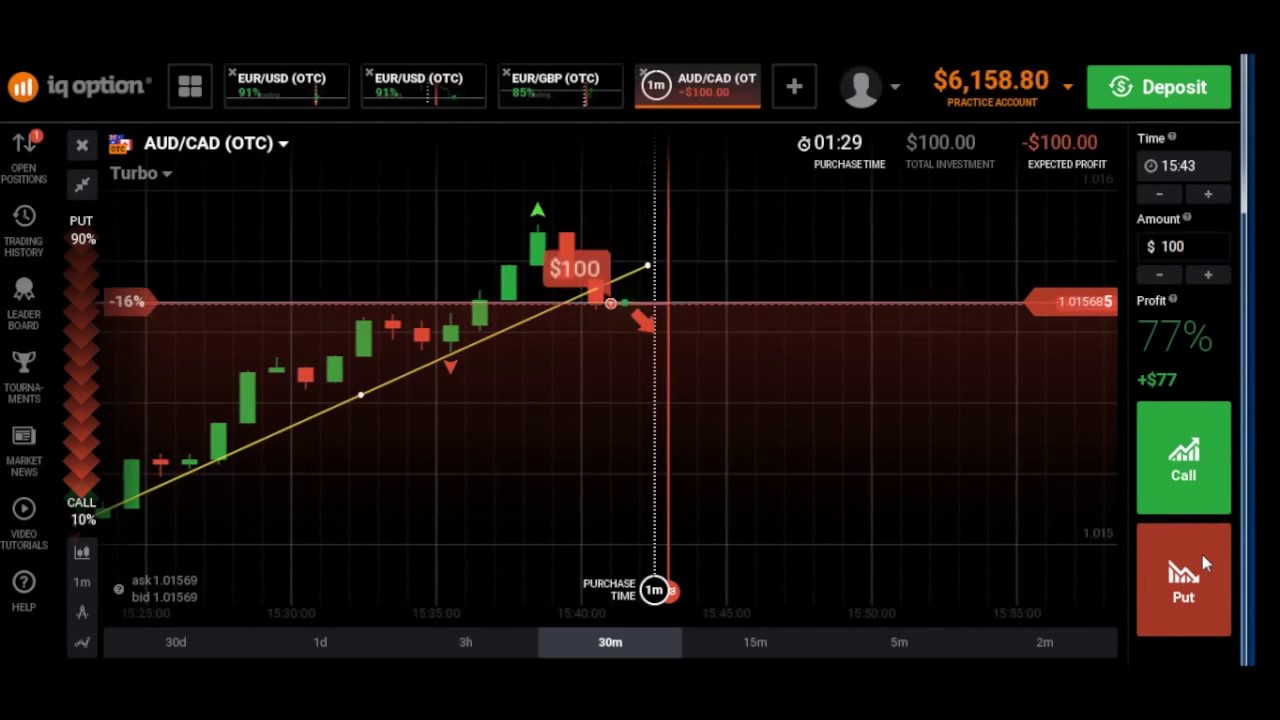
Task: Close the second EUR/USD (OTC) tab
Action: click(369, 74)
